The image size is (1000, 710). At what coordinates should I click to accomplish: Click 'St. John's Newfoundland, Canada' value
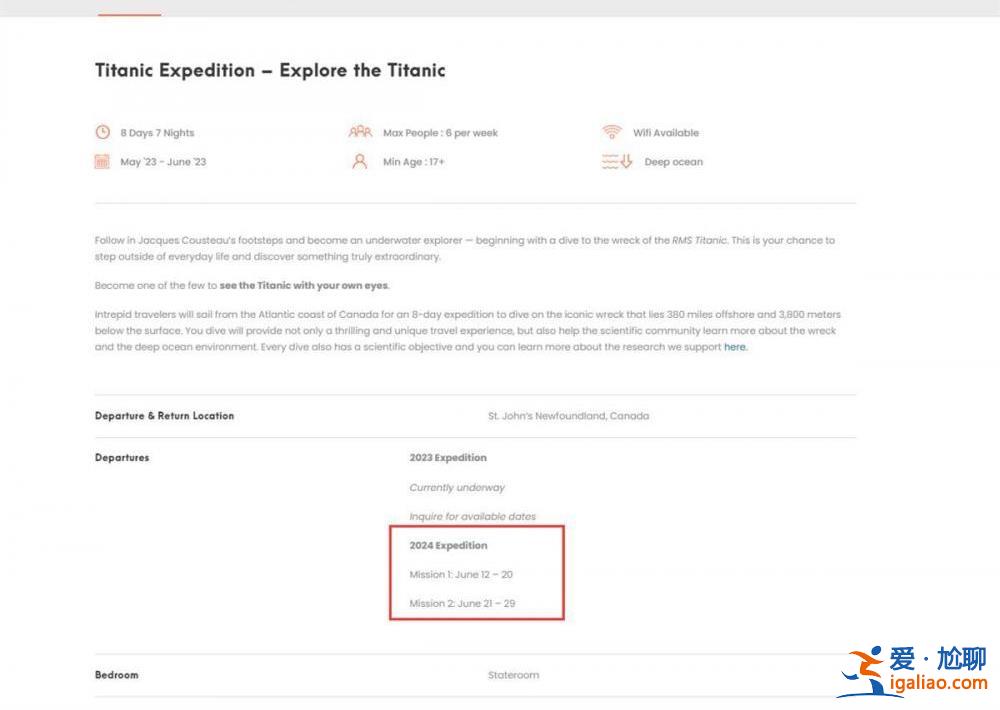568,416
